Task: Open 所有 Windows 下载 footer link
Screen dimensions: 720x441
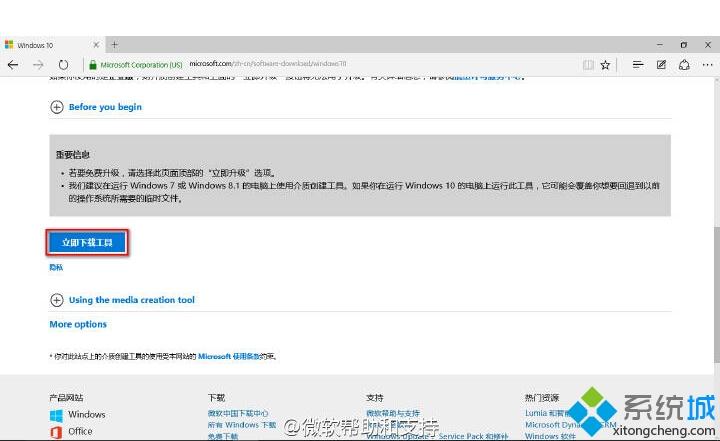Action: pyautogui.click(x=242, y=425)
